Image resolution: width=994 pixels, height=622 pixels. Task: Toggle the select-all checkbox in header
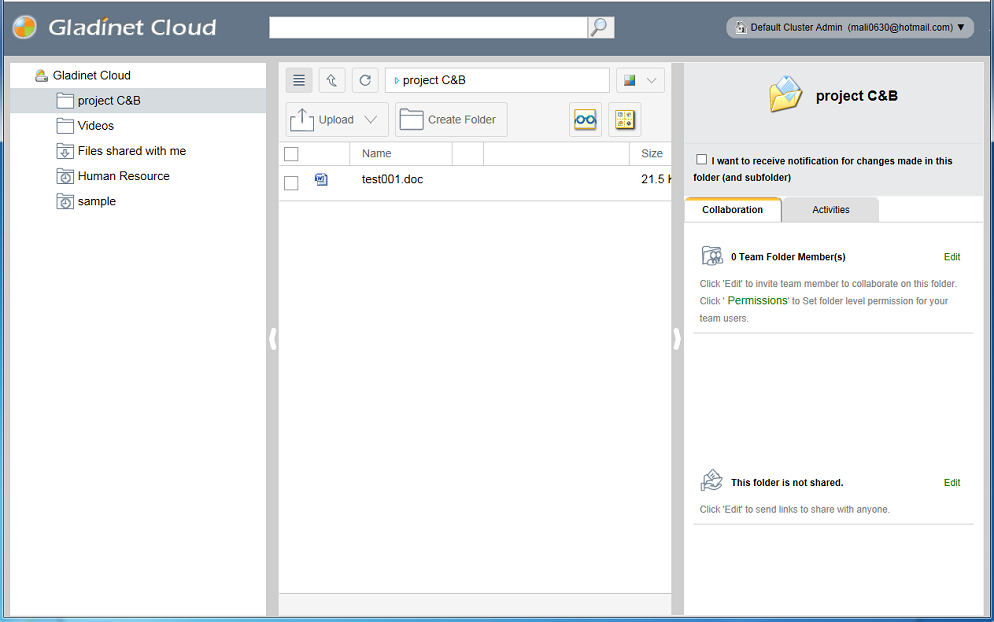pos(291,153)
